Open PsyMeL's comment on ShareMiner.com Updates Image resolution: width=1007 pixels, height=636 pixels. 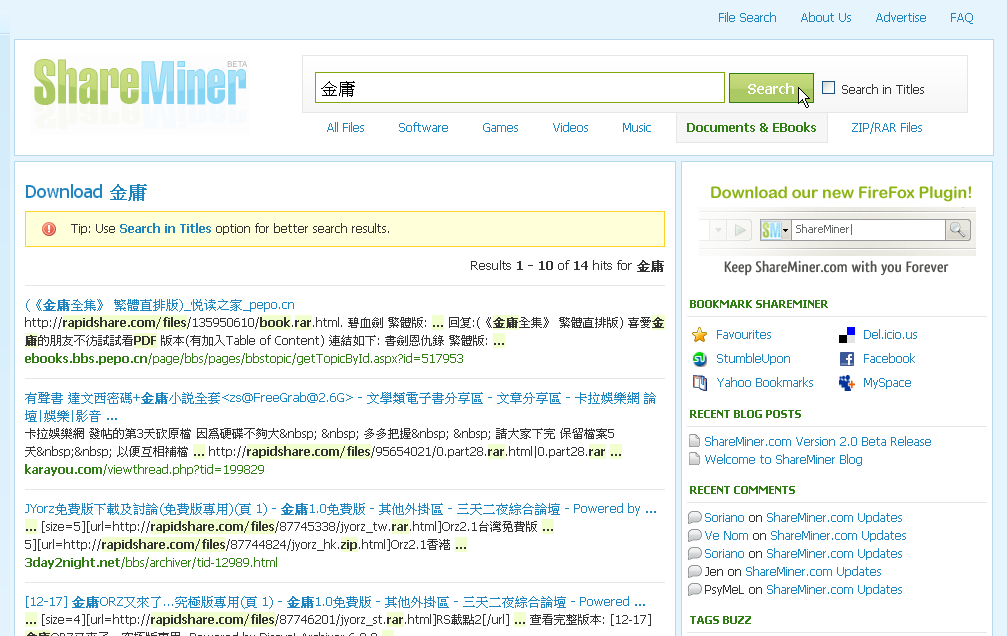tap(834, 589)
